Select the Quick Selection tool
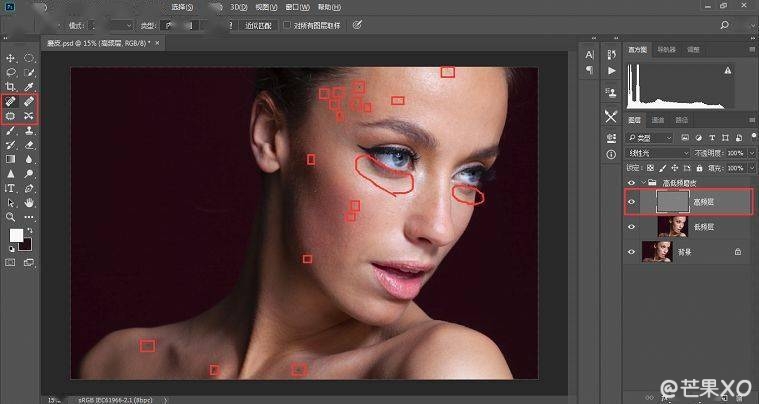Screen dimensions: 759x404 tap(29, 73)
